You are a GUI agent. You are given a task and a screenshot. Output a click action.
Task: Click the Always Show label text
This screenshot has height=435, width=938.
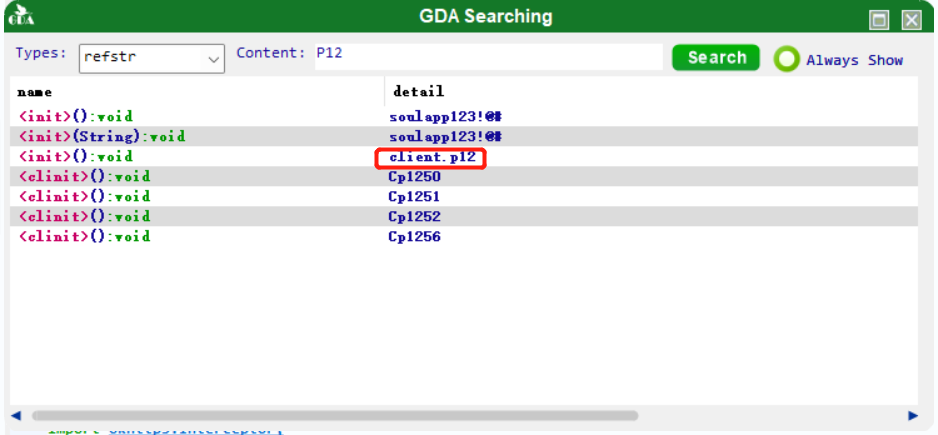tap(854, 60)
